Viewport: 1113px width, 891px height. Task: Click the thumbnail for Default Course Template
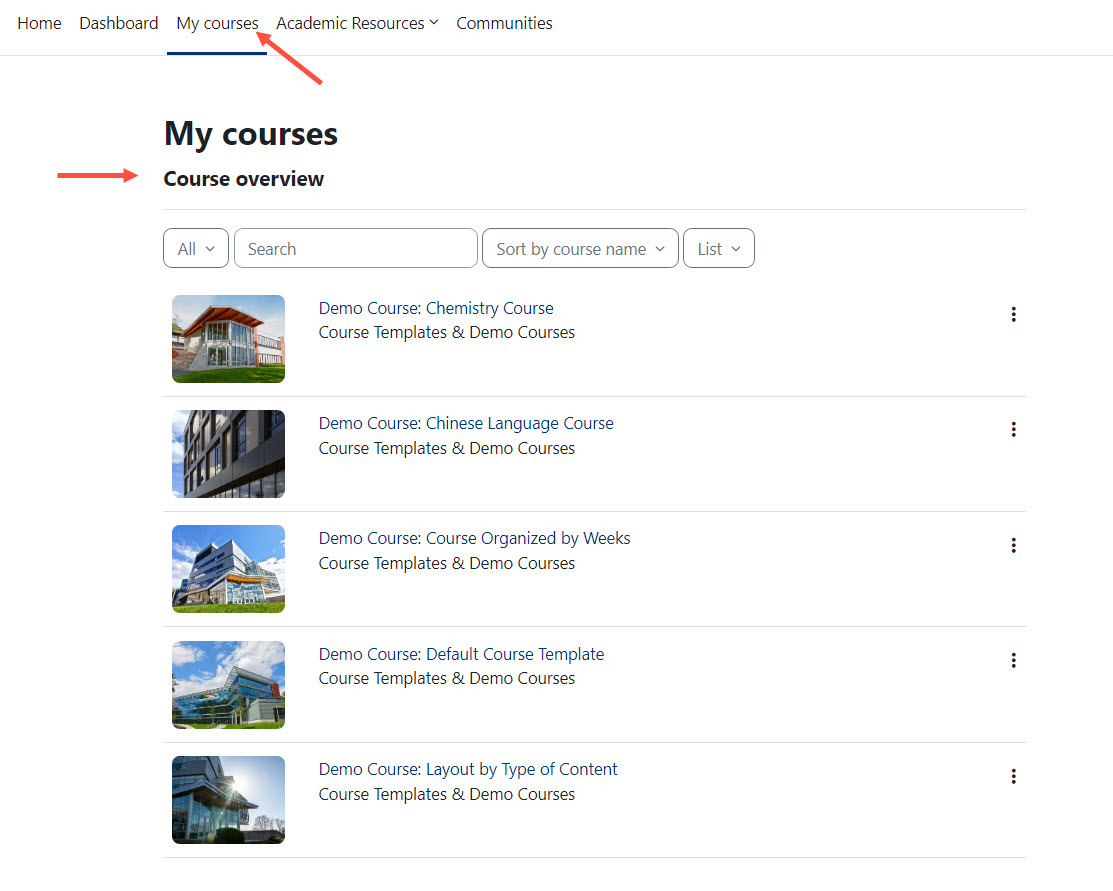coord(228,685)
